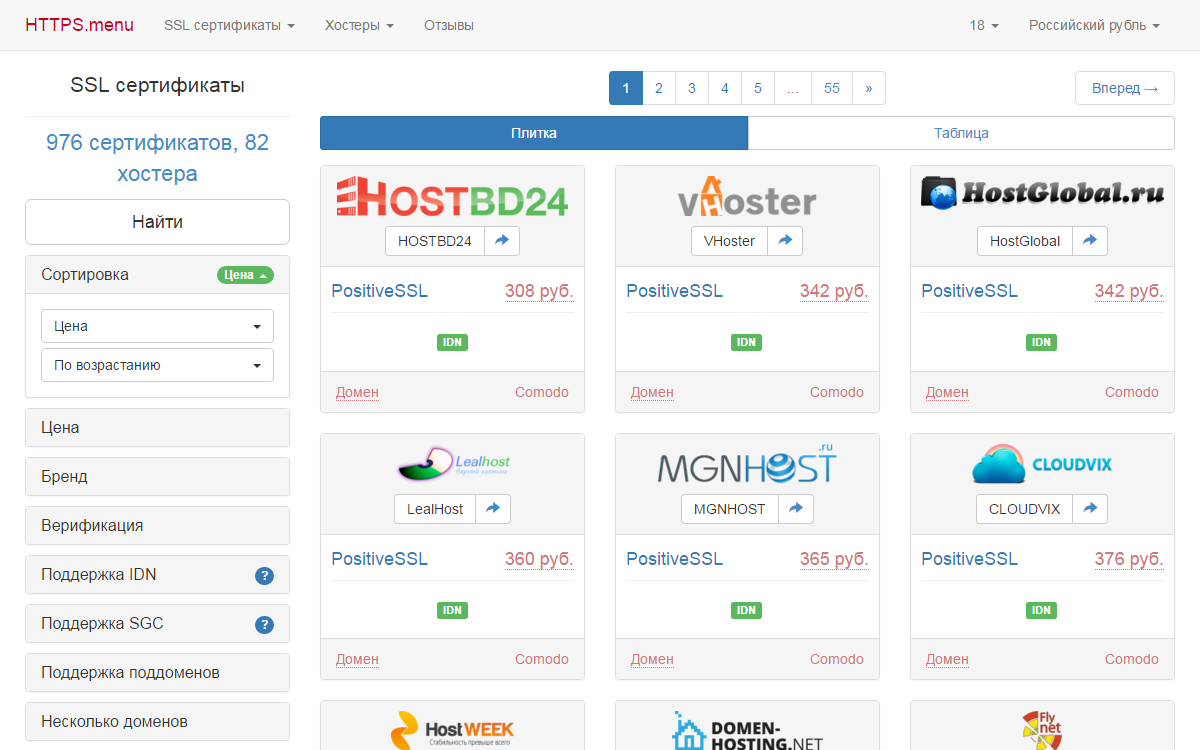Open the HOSTBD24 logo image
This screenshot has width=1200, height=750.
pos(452,197)
